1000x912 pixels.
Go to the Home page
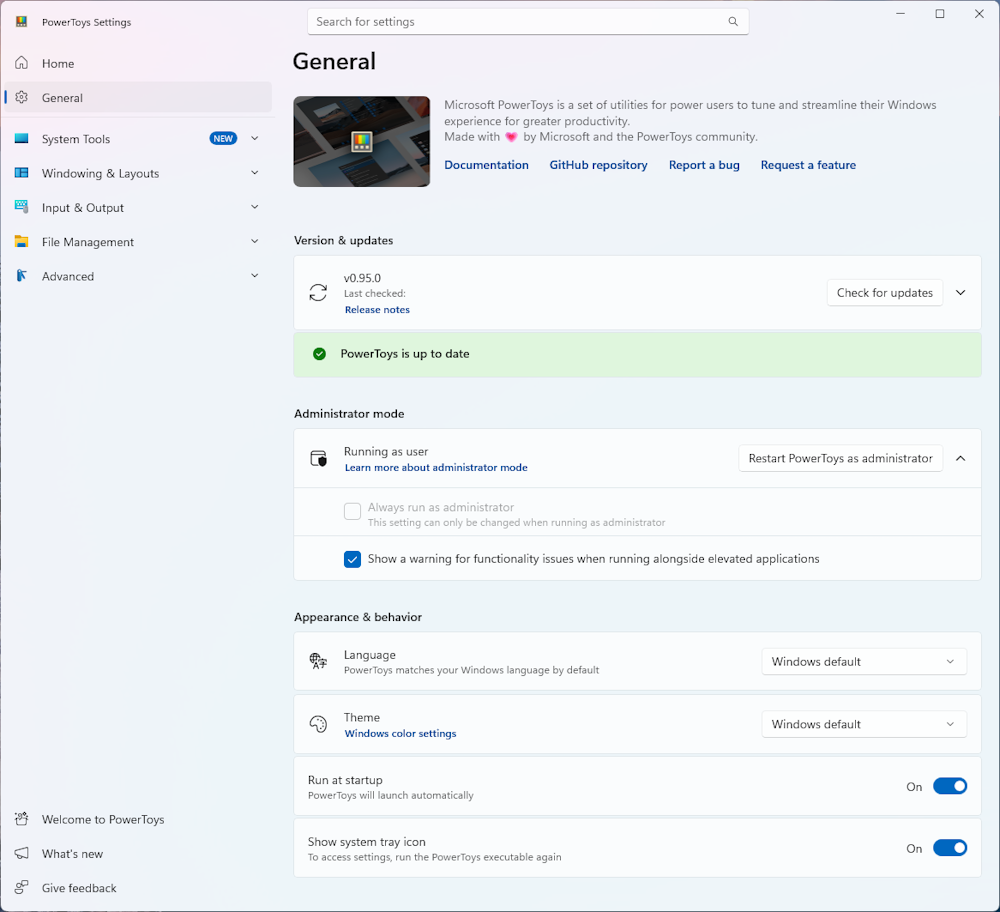[58, 64]
